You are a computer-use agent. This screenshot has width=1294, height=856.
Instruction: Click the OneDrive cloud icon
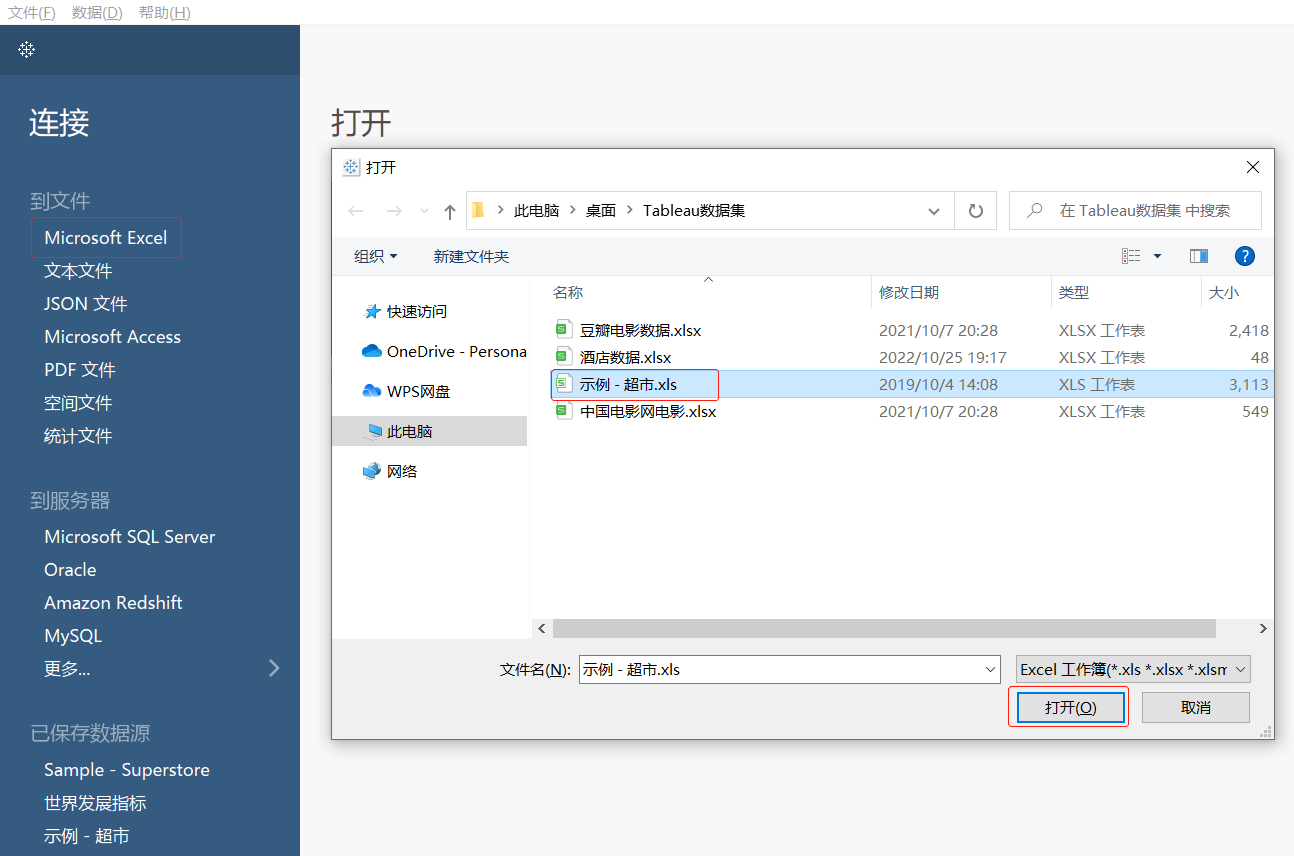point(372,351)
